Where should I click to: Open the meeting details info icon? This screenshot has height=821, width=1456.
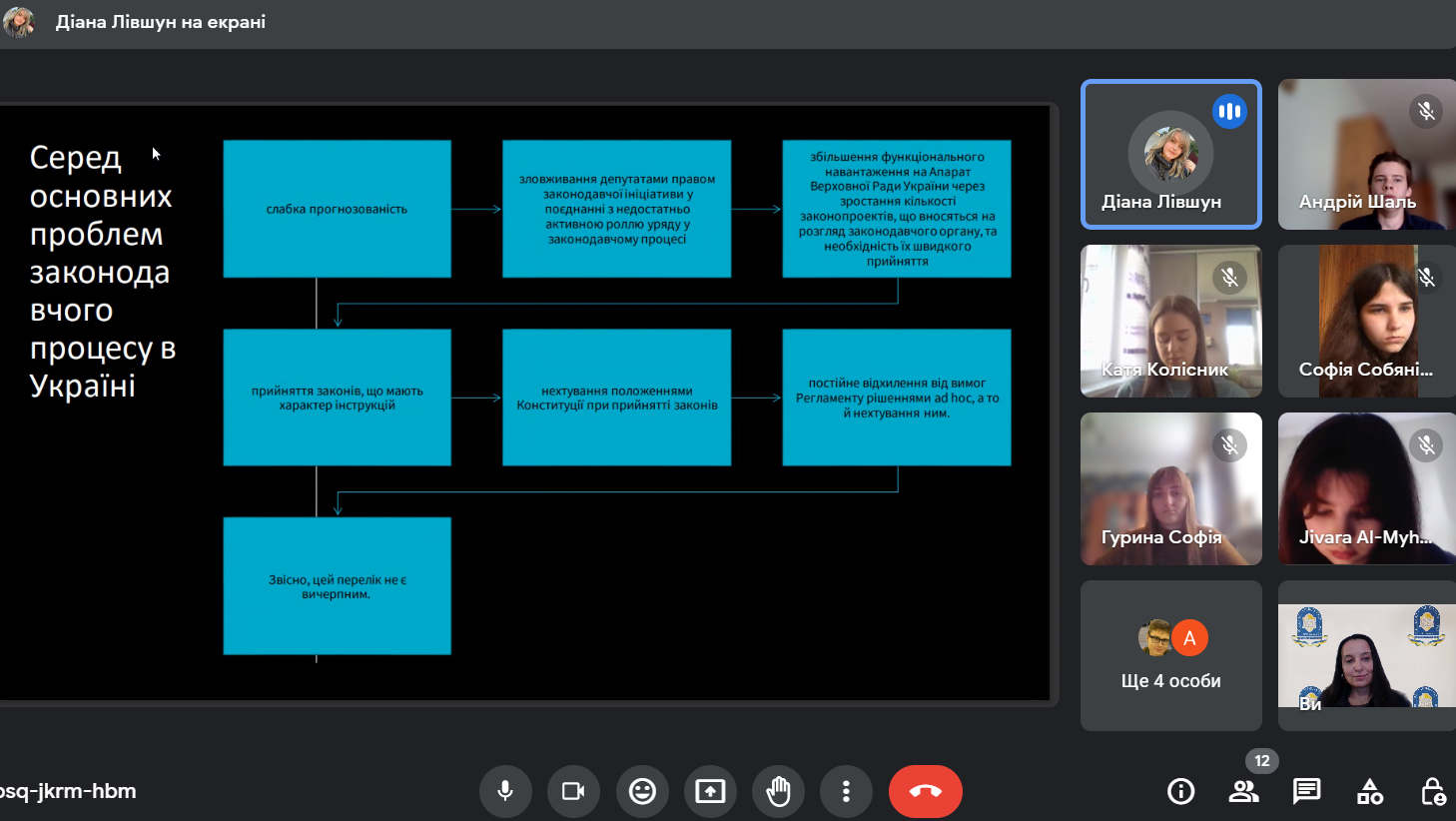click(1180, 792)
